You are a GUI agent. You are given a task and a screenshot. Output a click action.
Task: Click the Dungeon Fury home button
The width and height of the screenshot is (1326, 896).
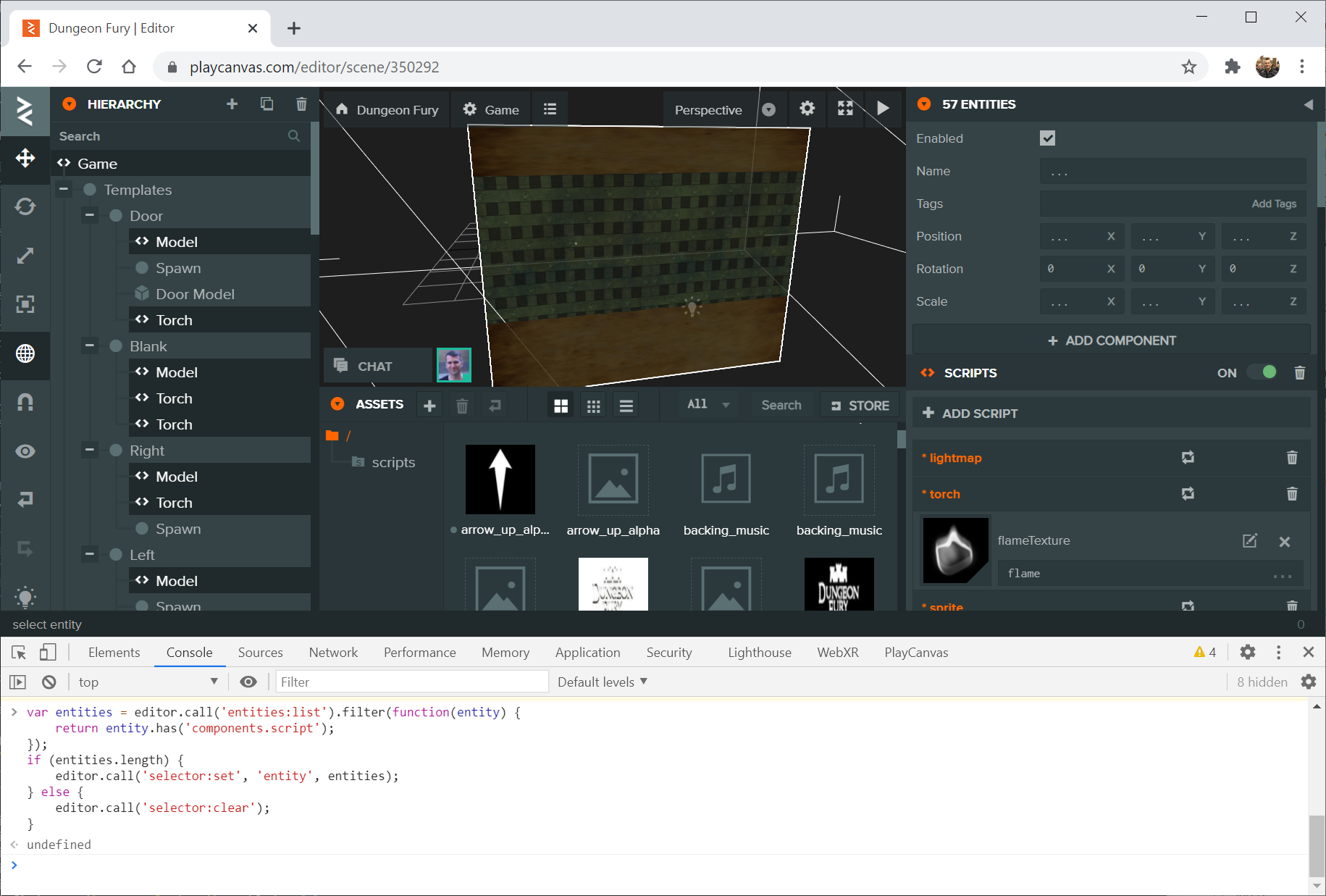[x=387, y=109]
